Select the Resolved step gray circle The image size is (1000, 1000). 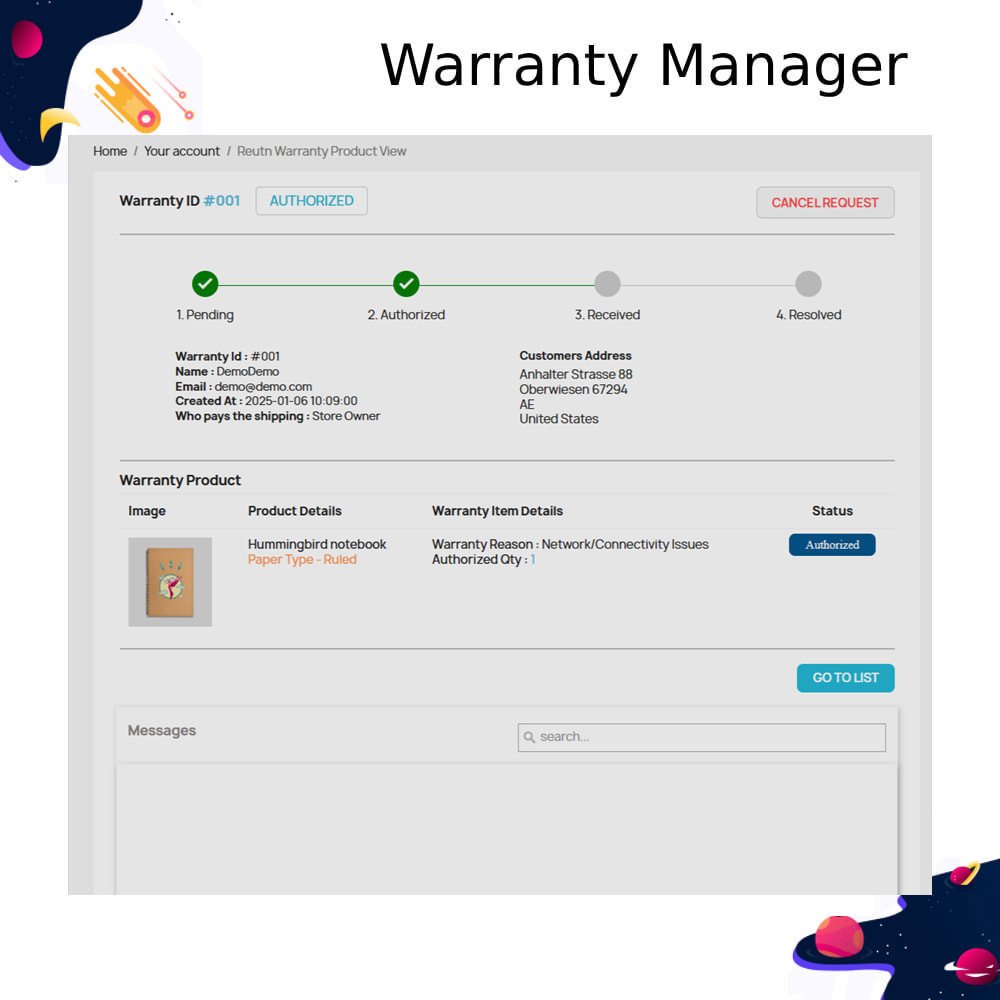(808, 284)
